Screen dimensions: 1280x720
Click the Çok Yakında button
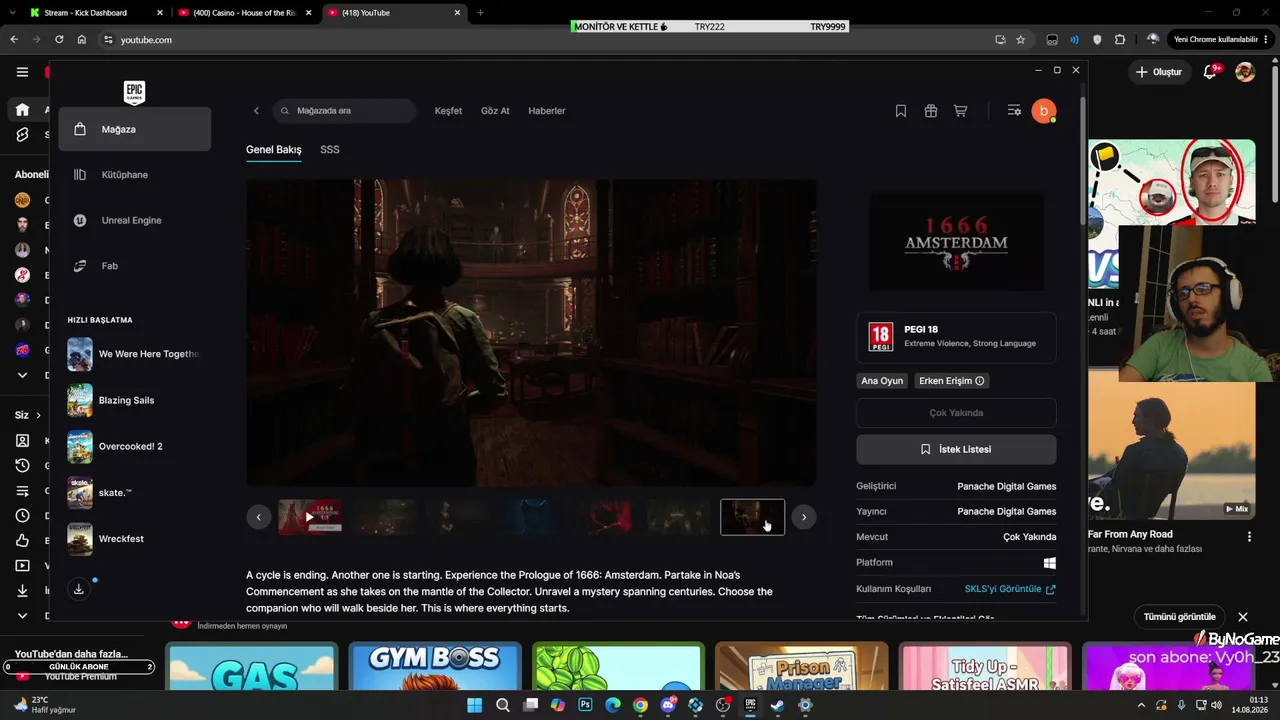(x=956, y=413)
